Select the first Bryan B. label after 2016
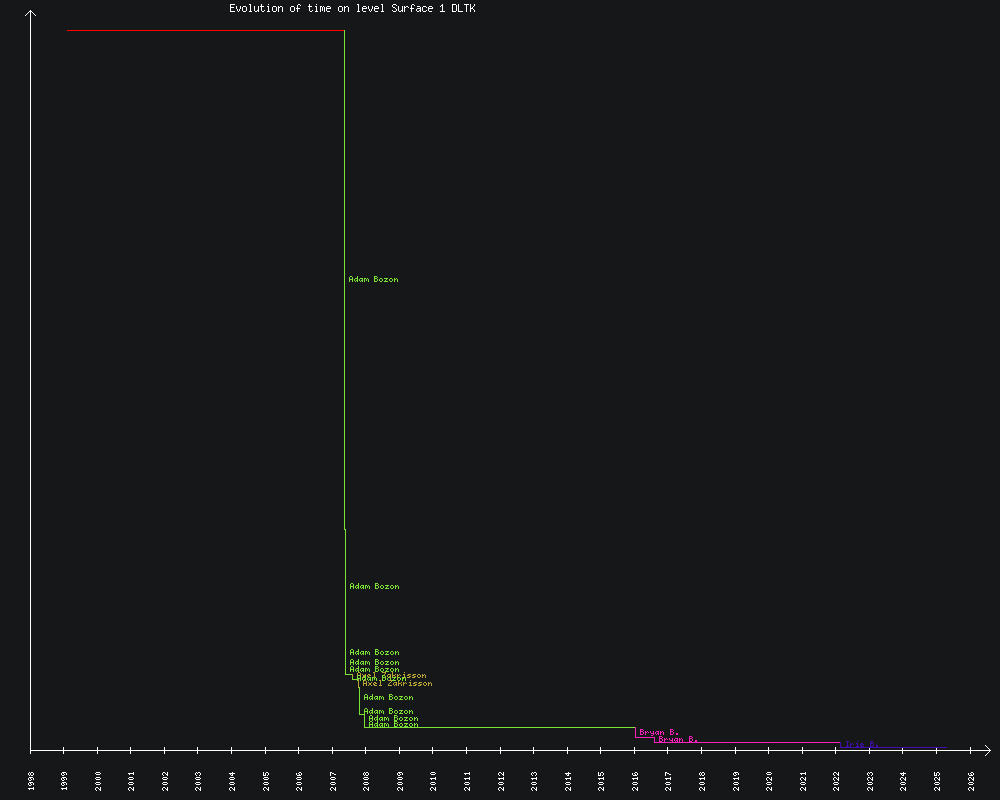Screen dimensions: 1000x800 [659, 733]
